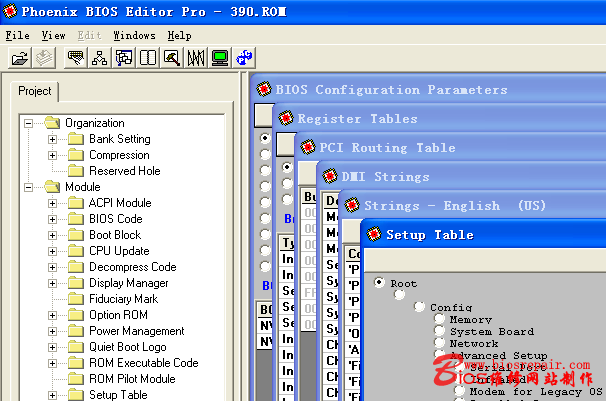Select the Decompress Code tree item
Screen dimensions: 606x401
tap(133, 267)
